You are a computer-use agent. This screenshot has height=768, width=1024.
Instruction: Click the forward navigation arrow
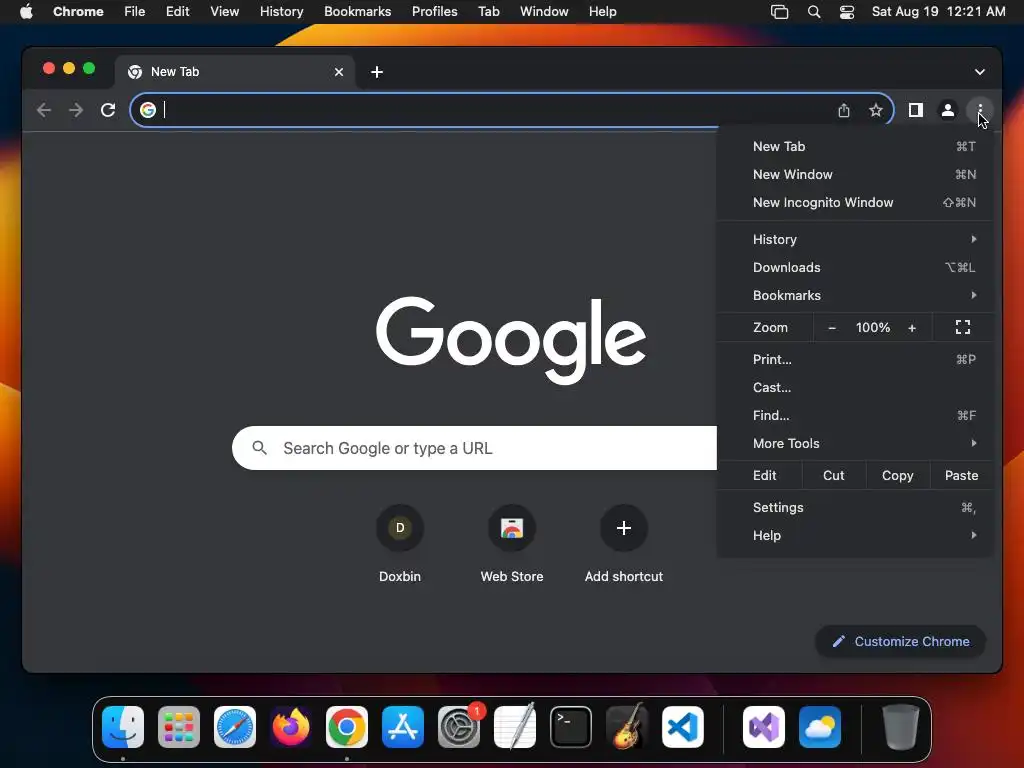(x=76, y=110)
